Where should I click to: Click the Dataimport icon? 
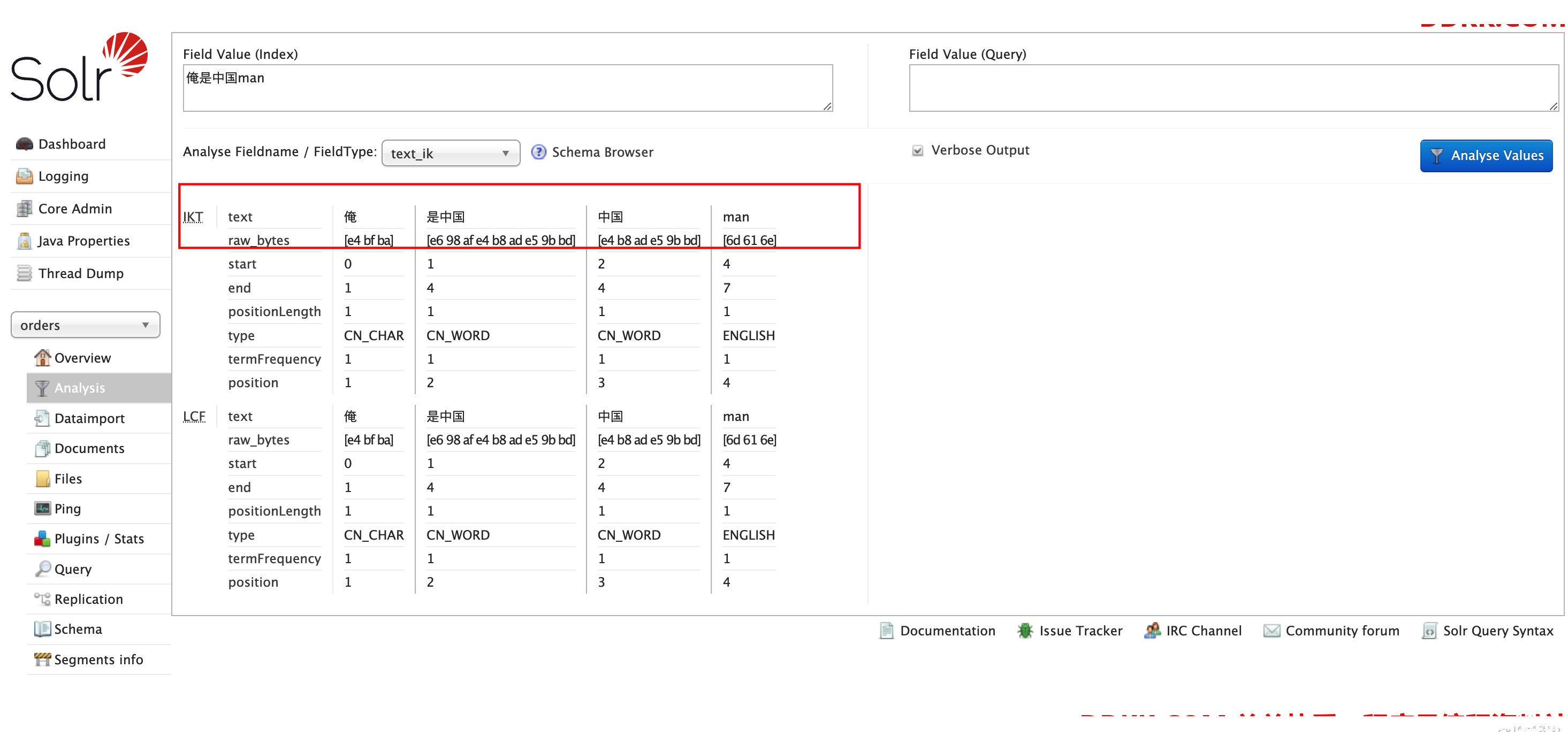42,418
